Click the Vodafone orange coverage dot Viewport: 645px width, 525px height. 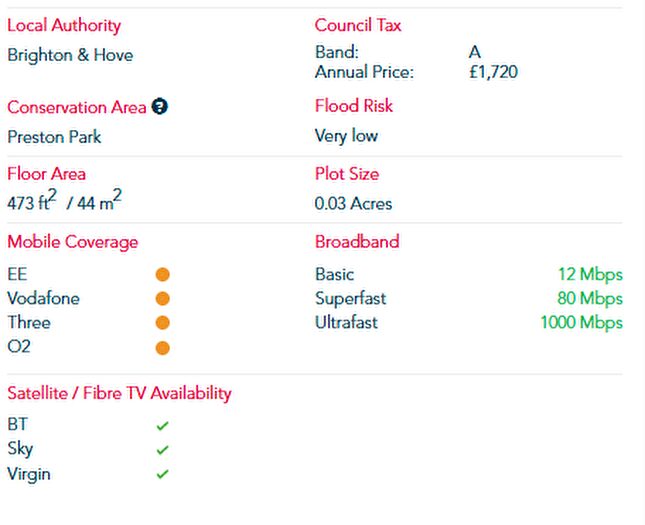(162, 298)
